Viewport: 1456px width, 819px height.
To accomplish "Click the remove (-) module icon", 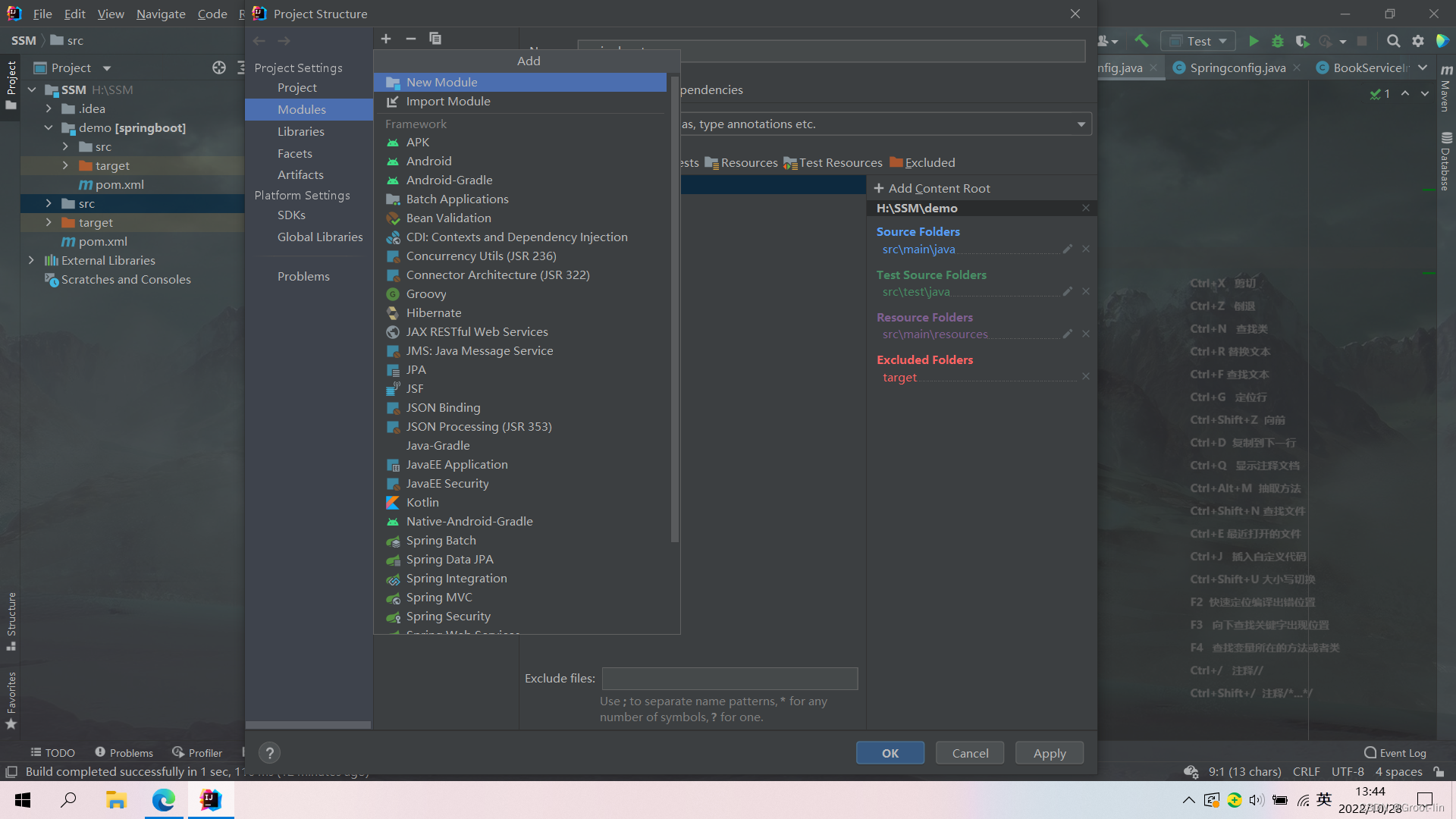I will coord(411,39).
